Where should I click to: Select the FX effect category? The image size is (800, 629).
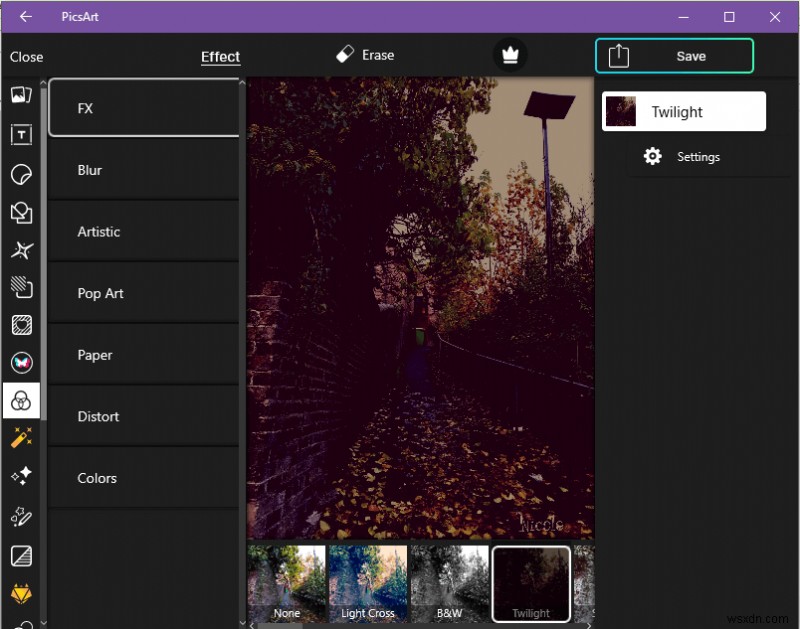pos(144,108)
